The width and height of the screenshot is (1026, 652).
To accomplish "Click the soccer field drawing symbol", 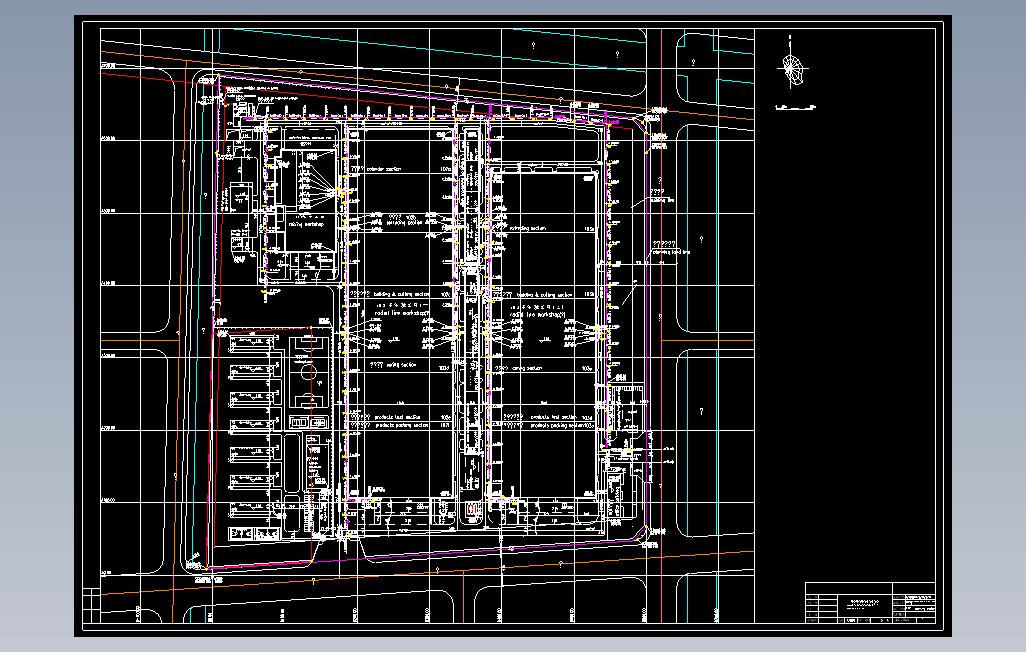I will click(311, 372).
